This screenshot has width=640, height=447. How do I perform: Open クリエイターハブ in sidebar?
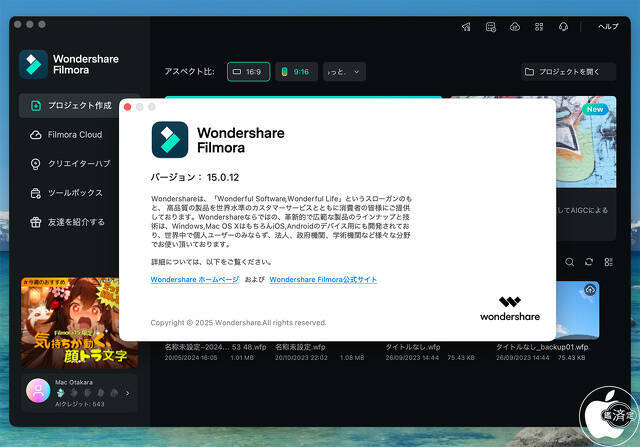(78, 163)
